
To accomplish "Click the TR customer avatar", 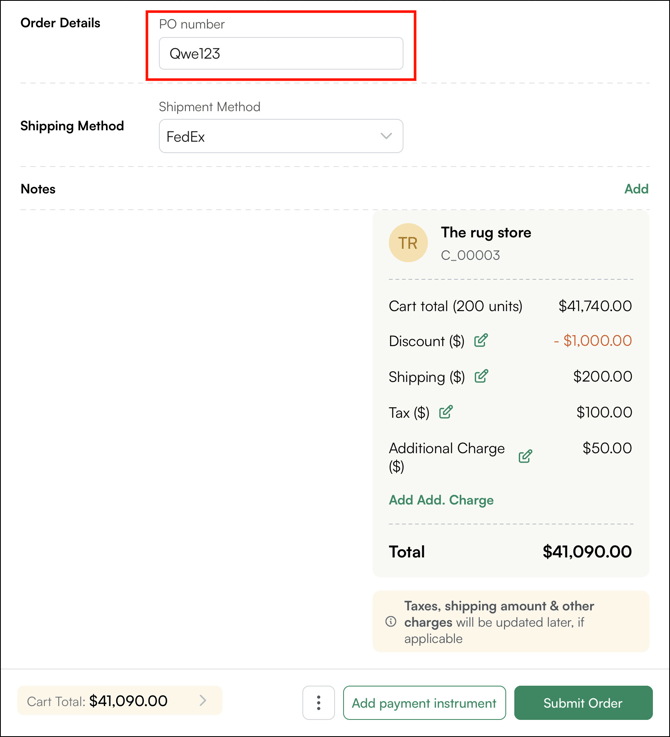I will point(408,243).
